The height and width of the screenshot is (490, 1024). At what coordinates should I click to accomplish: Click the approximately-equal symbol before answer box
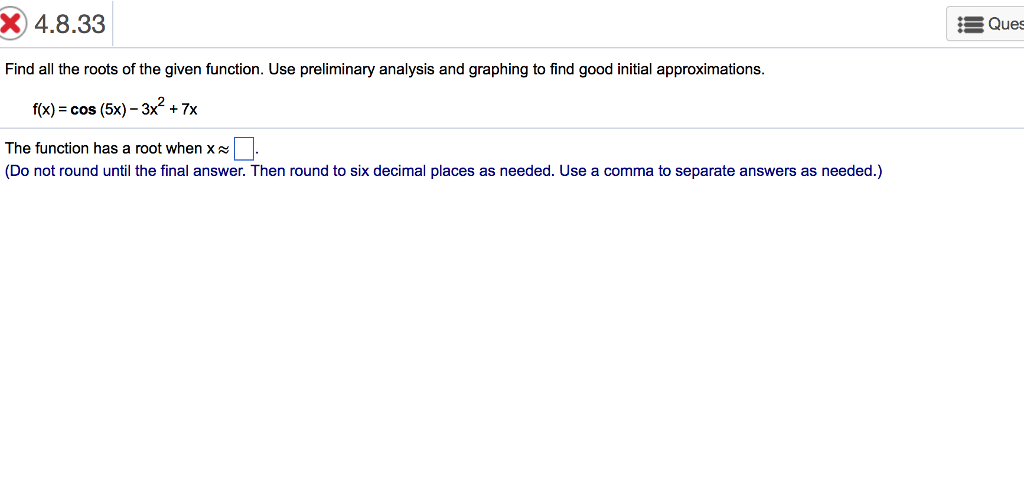[223, 149]
